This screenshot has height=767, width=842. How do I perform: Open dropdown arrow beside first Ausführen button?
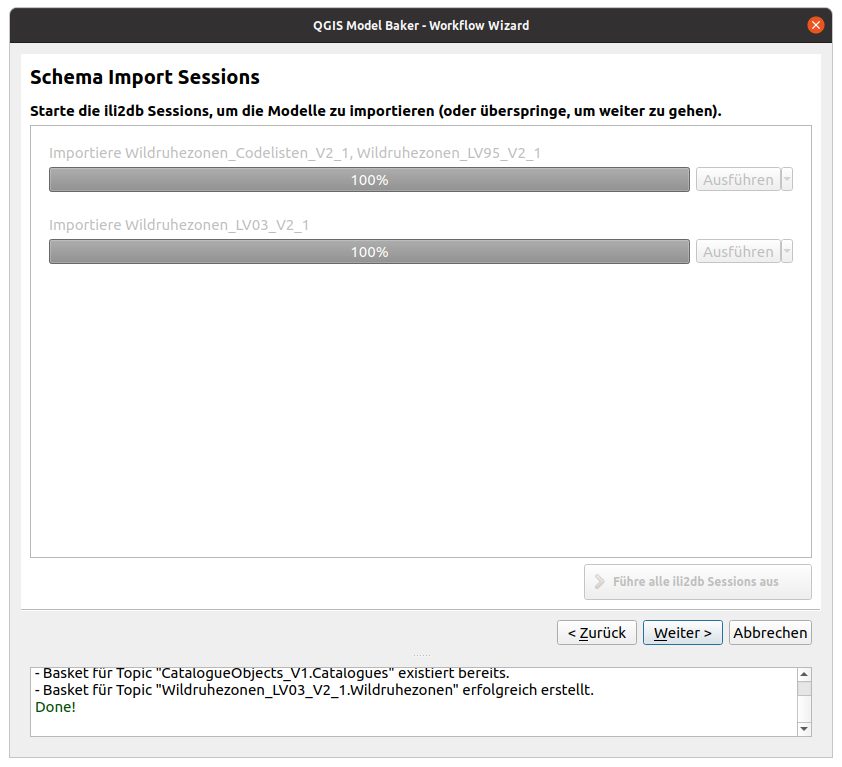[x=787, y=180]
